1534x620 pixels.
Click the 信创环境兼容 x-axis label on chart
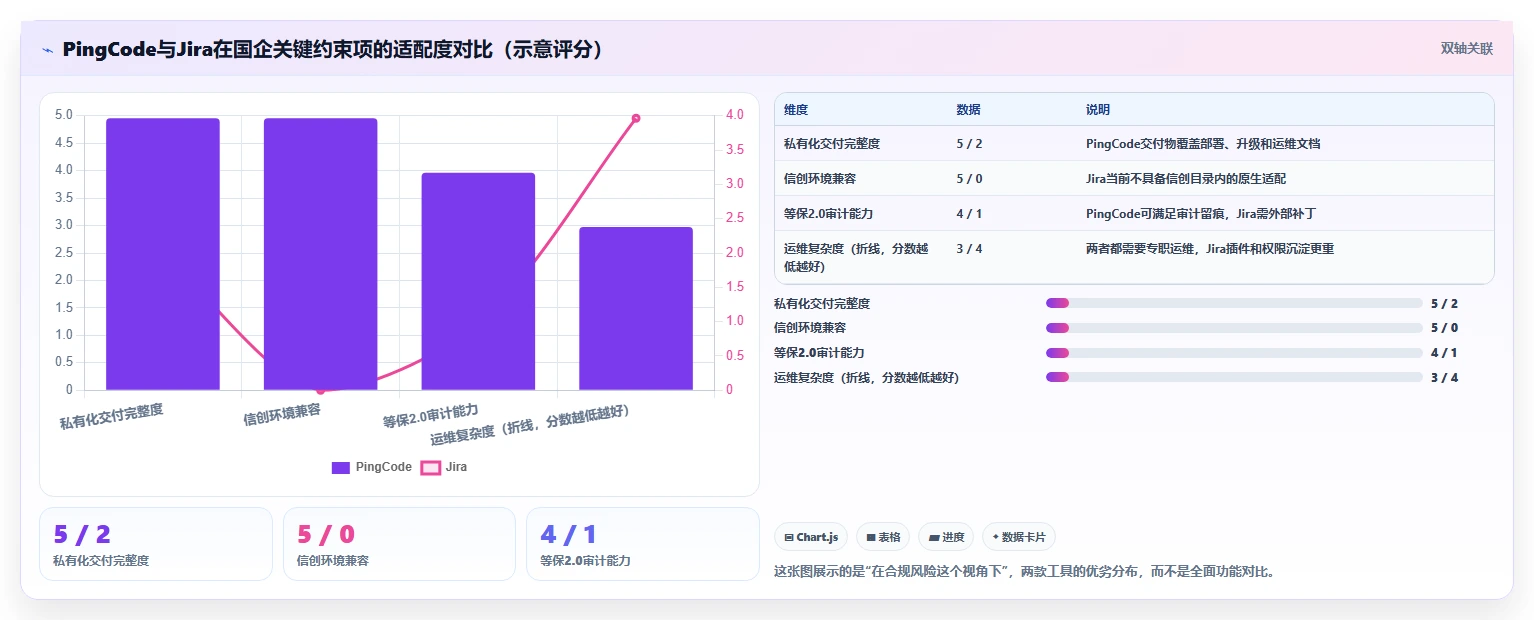[282, 415]
